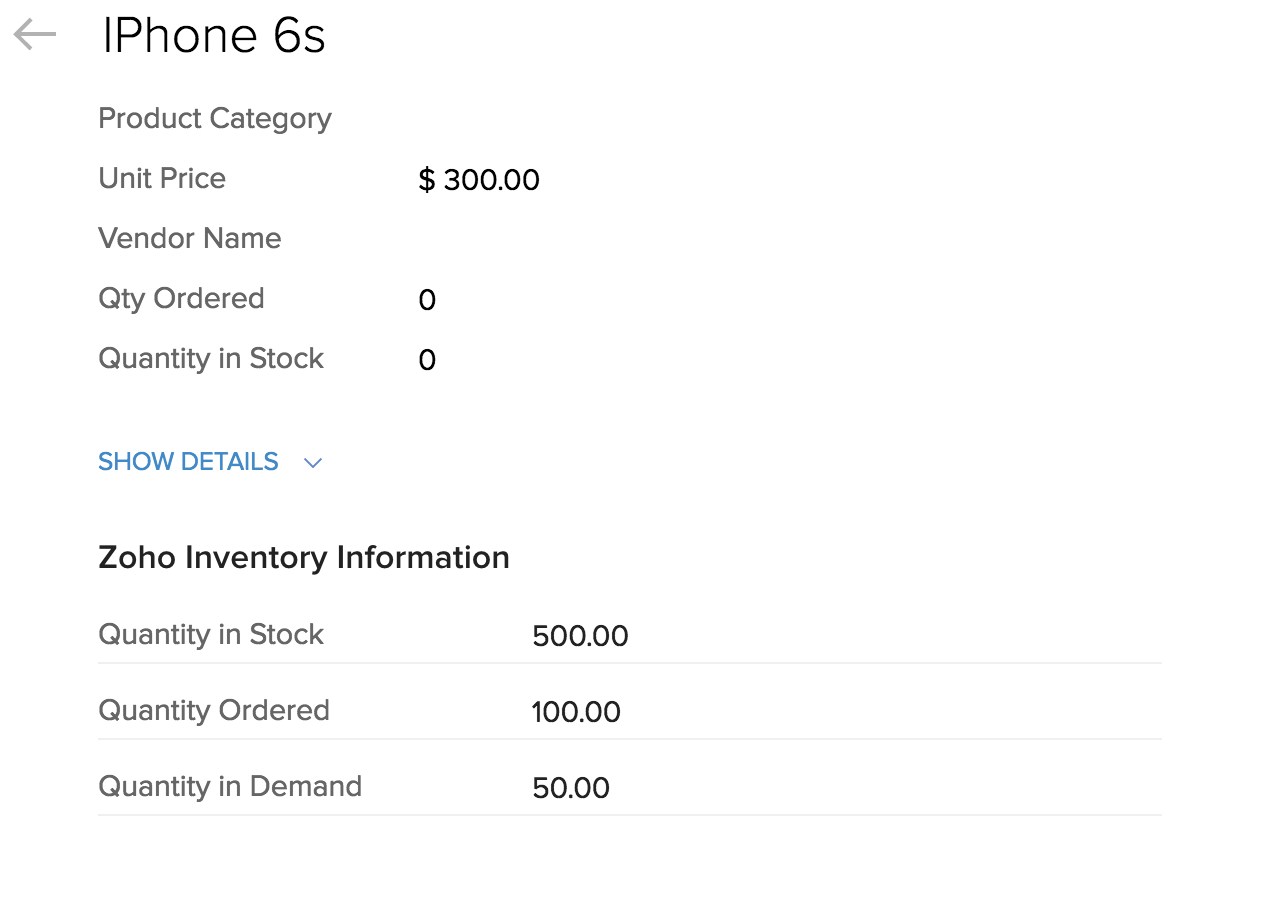
Task: Click the 50.00 demand quantity value
Action: [x=571, y=789]
